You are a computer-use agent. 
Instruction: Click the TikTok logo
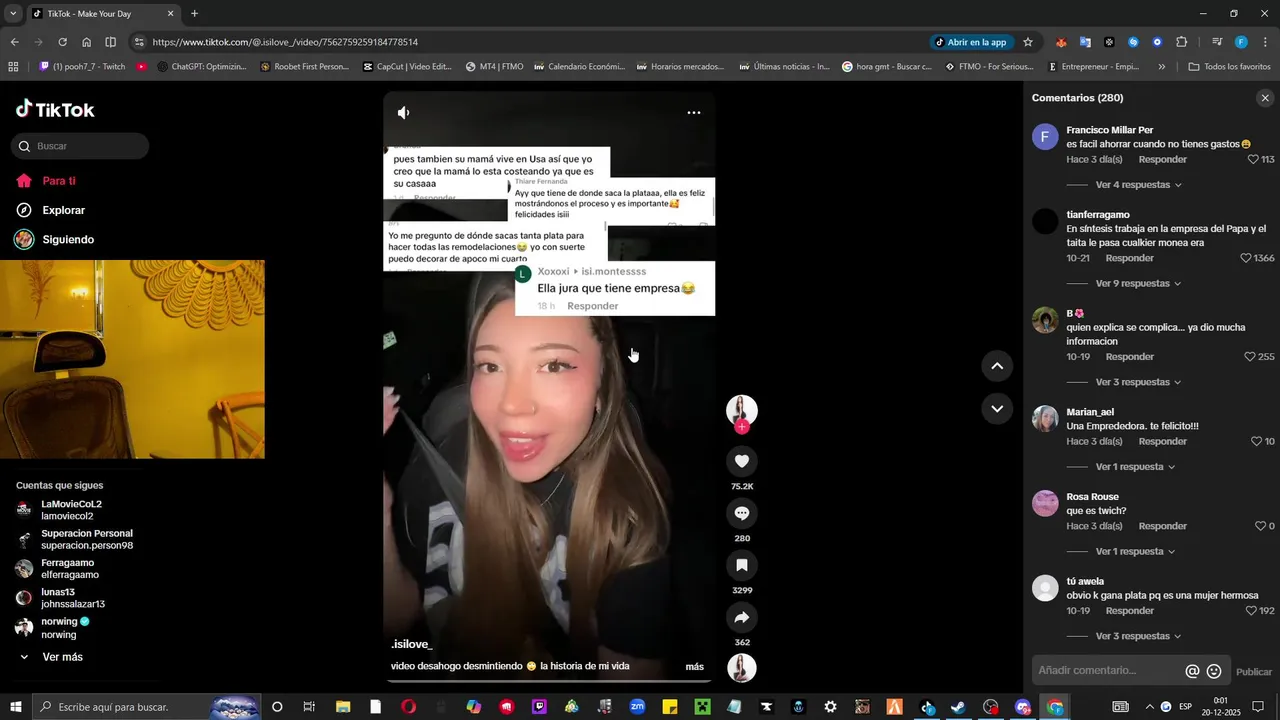pos(55,110)
